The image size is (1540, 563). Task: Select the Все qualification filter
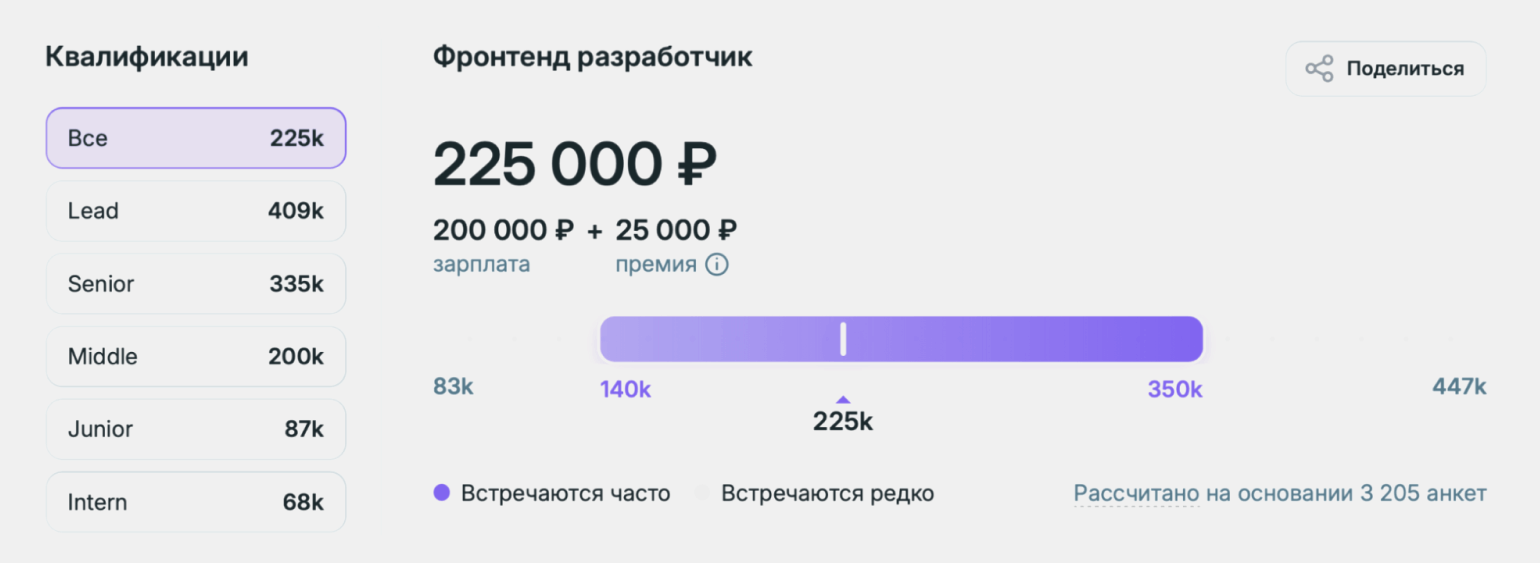coord(196,138)
